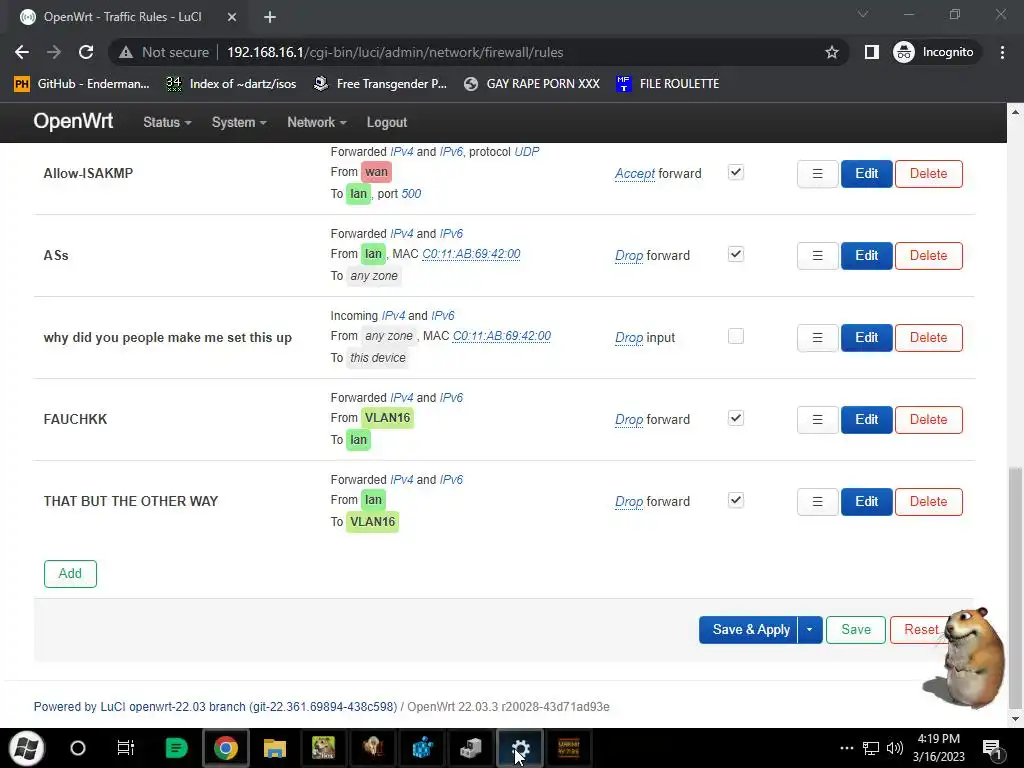
Task: Open the Index of ~dartz/isos bookmark
Action: click(x=231, y=84)
